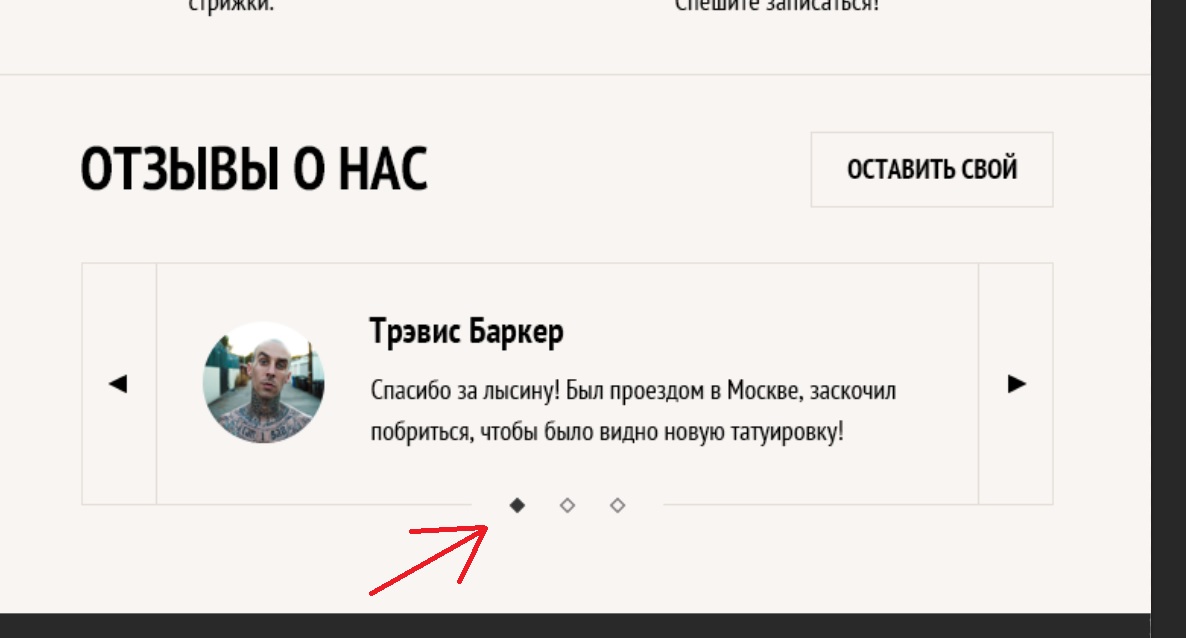Screen dimensions: 1186x638
Task: Show the previous review with left arrow
Action: pyautogui.click(x=118, y=384)
